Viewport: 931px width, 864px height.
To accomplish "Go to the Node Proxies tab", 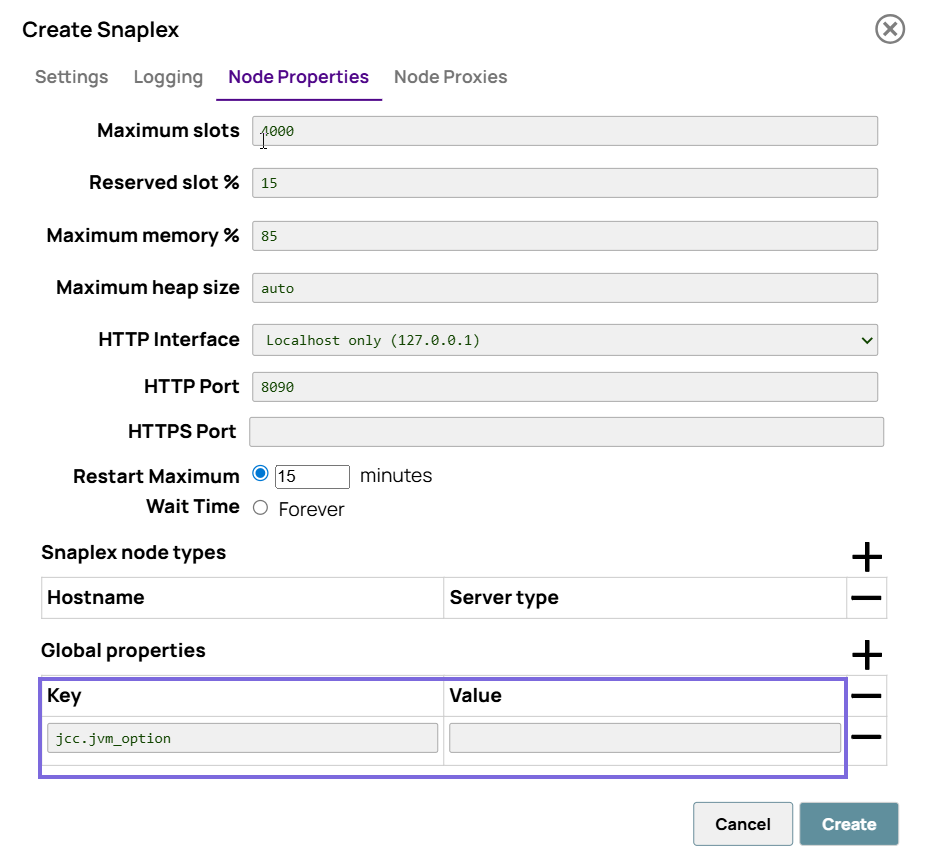I will (450, 77).
